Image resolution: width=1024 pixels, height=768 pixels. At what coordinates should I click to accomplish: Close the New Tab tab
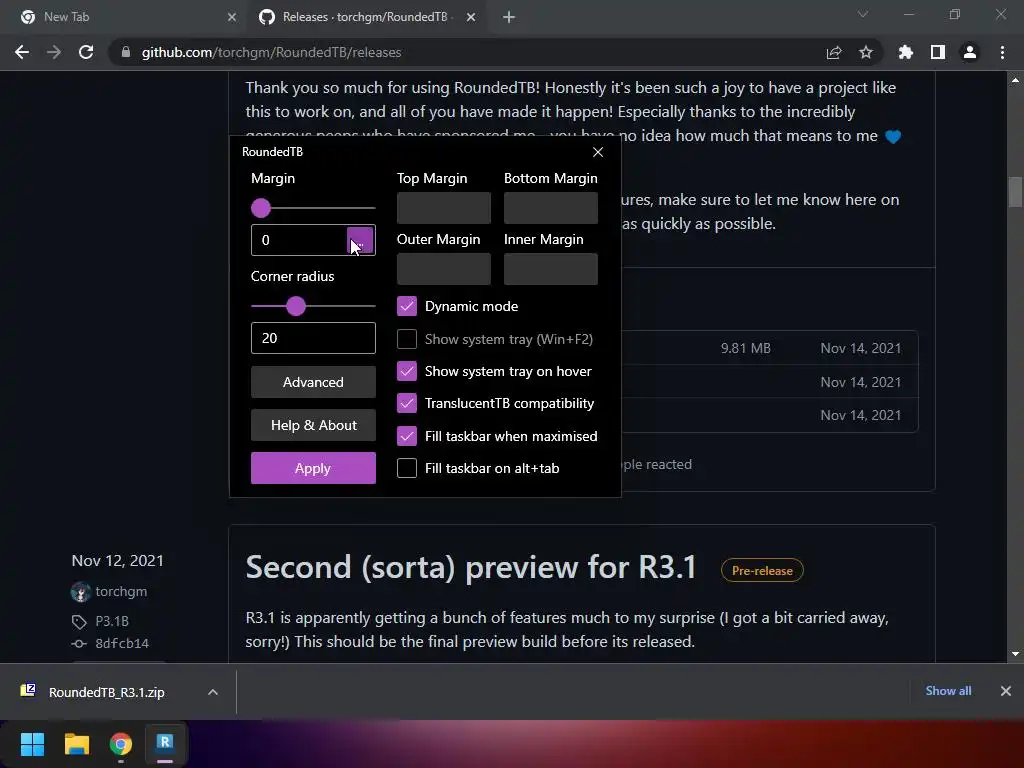click(x=232, y=17)
